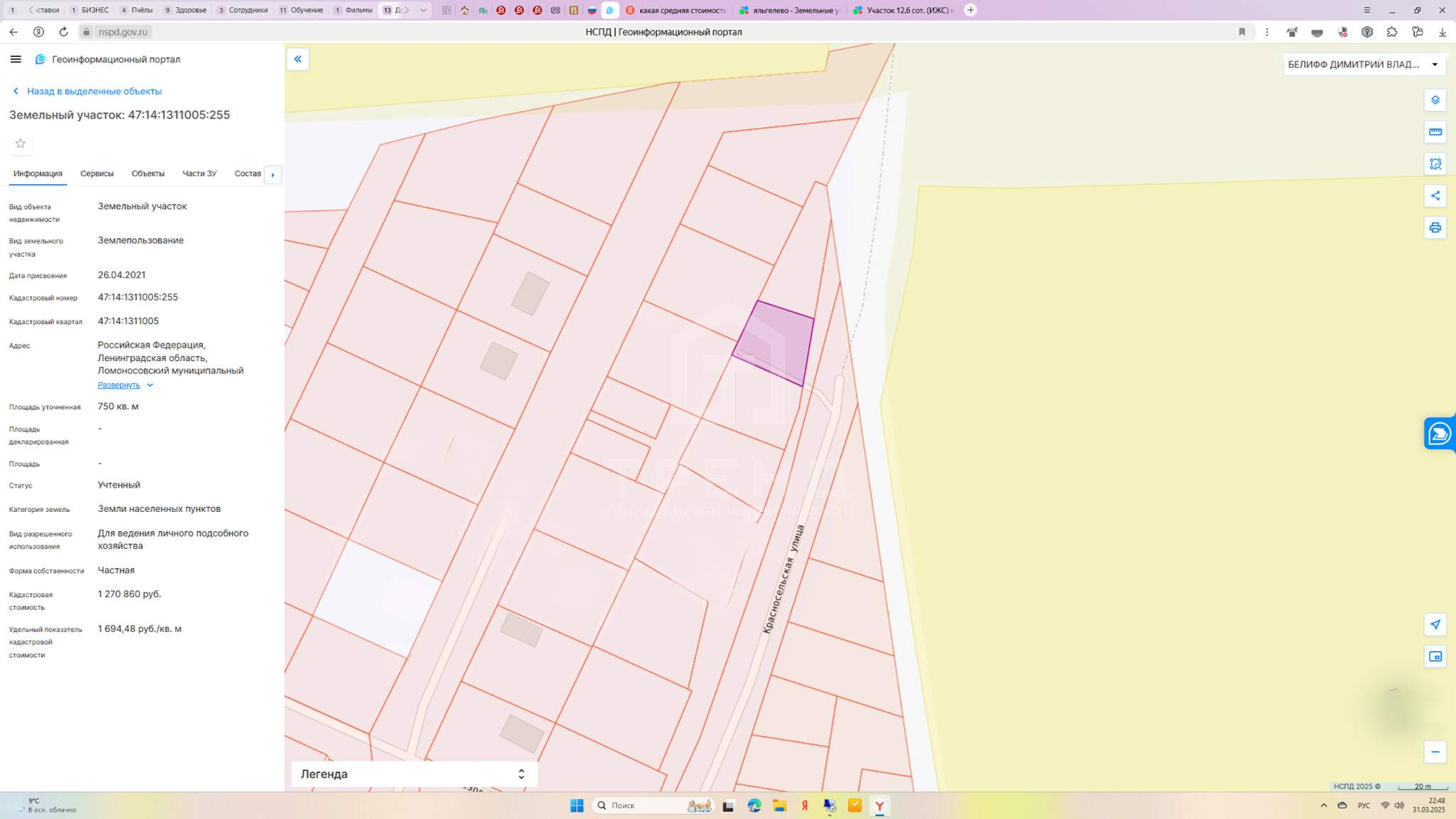Select the cadastral value 1 270 860 руб.
The image size is (1456, 819).
pos(129,594)
